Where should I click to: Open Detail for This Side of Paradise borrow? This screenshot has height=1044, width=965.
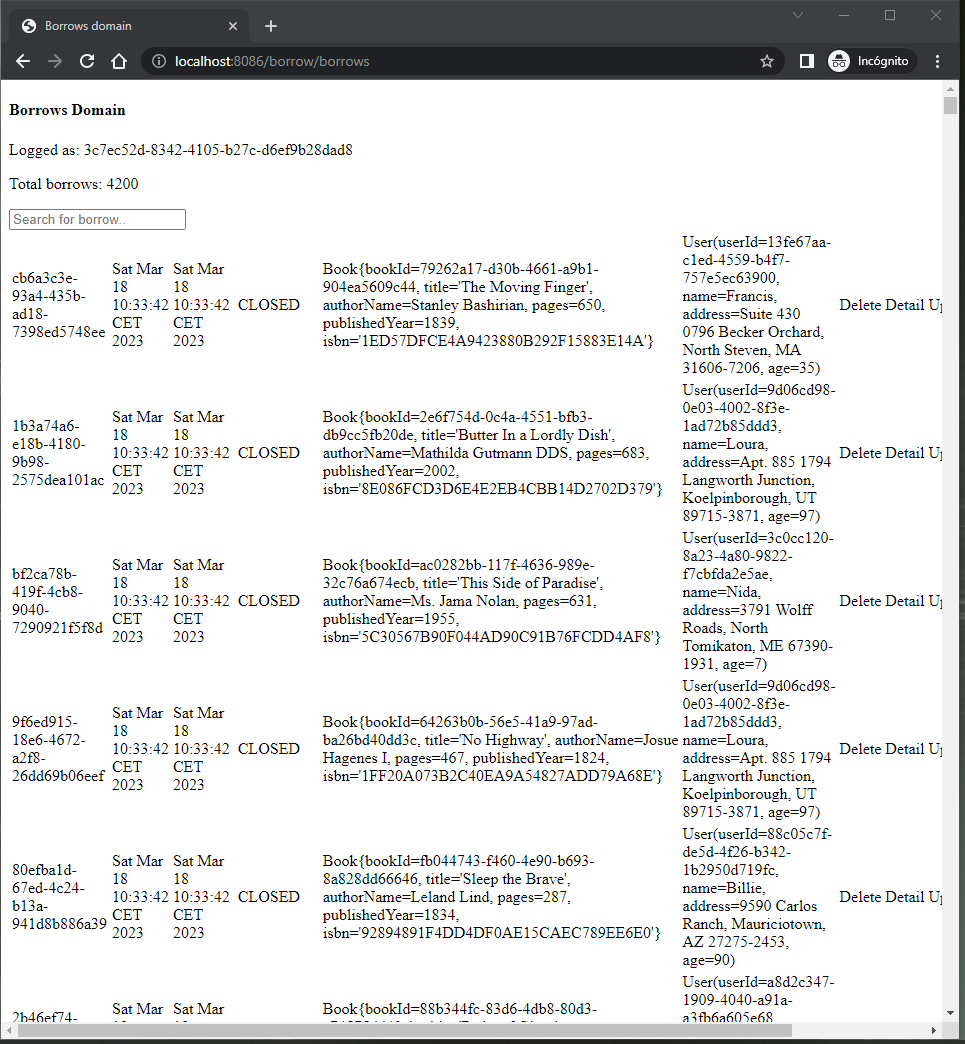(x=904, y=601)
